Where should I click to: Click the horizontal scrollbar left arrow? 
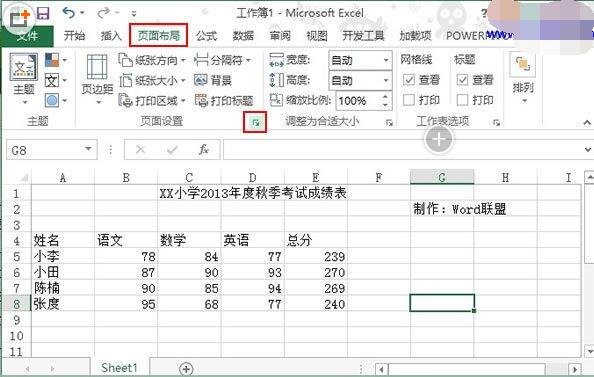coord(381,369)
